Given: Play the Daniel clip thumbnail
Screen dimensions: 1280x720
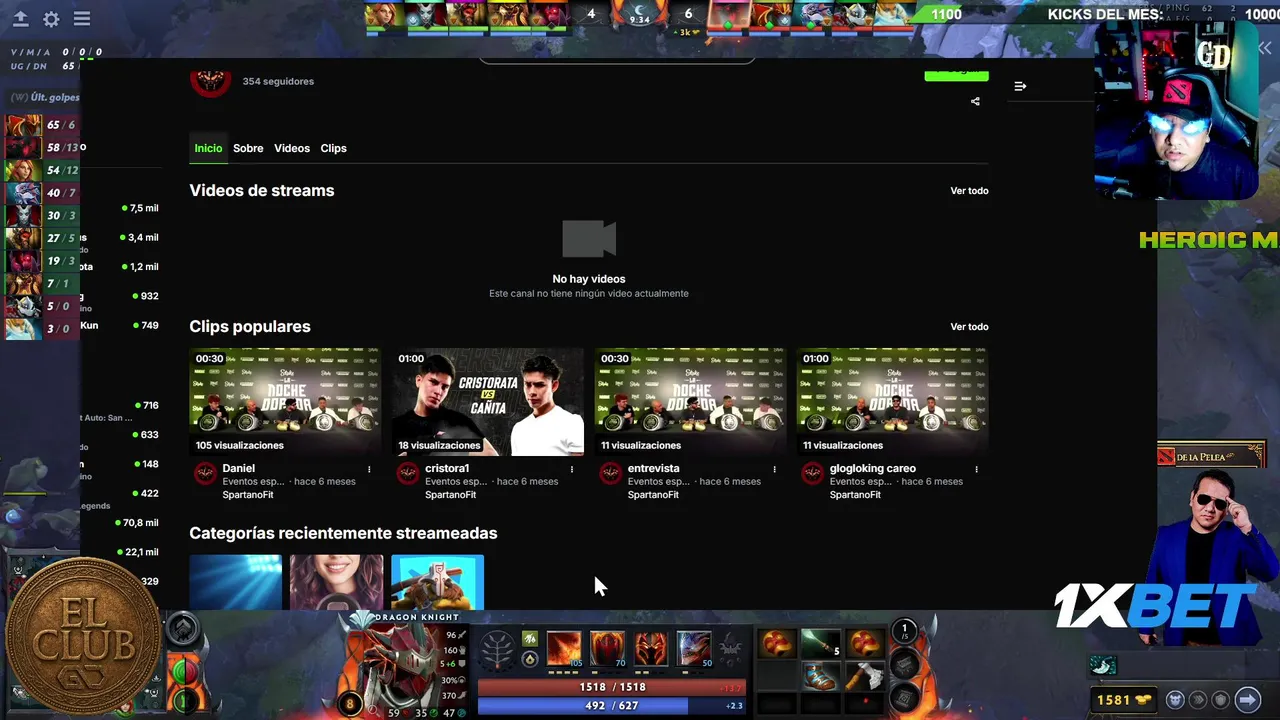Looking at the screenshot, I should pyautogui.click(x=285, y=401).
